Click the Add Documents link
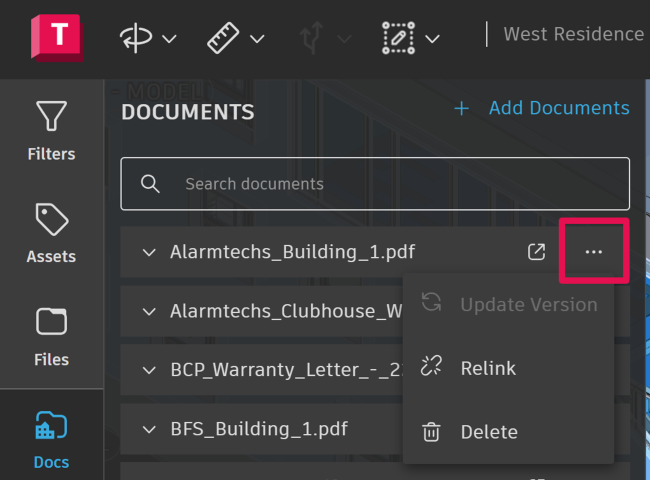Screen dimensions: 650x480 542,108
